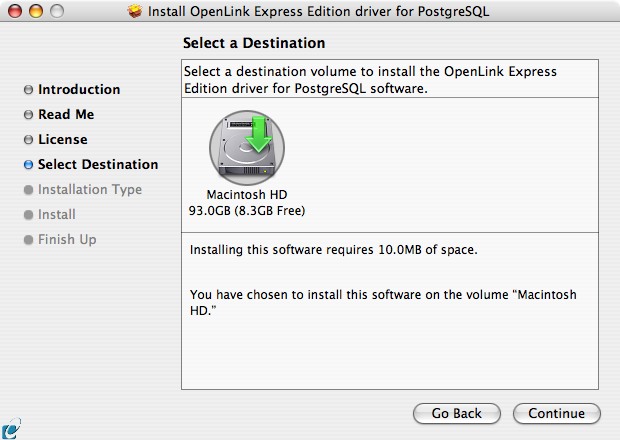Close the installer window
620x440 pixels.
click(x=15, y=11)
